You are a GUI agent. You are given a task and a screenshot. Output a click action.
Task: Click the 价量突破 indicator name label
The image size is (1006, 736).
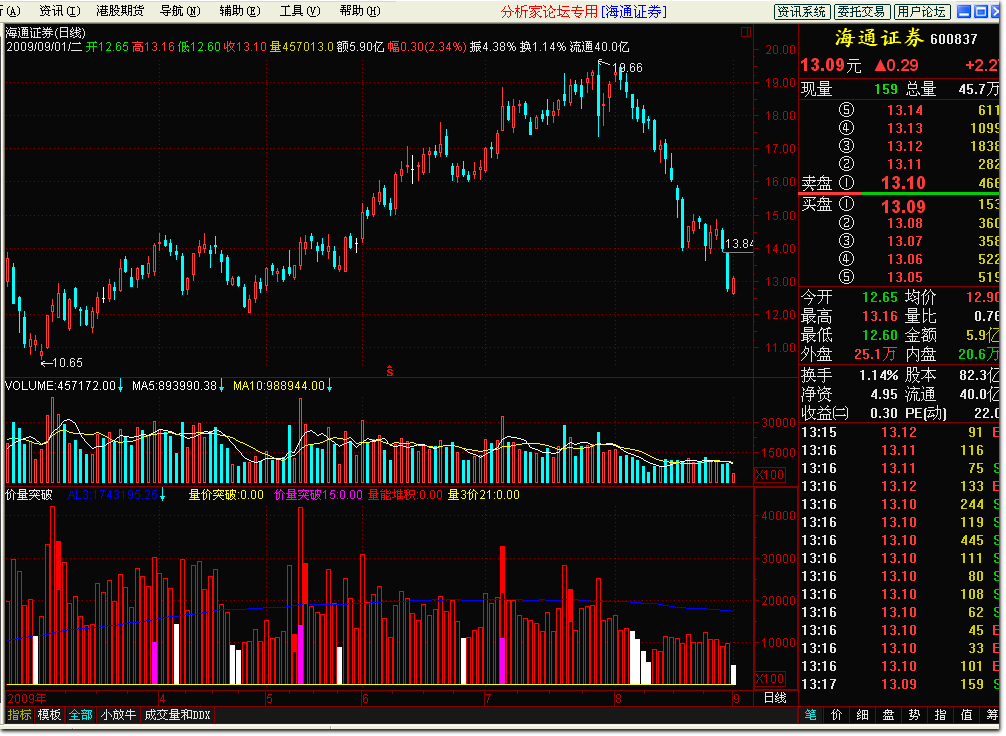[x=29, y=495]
